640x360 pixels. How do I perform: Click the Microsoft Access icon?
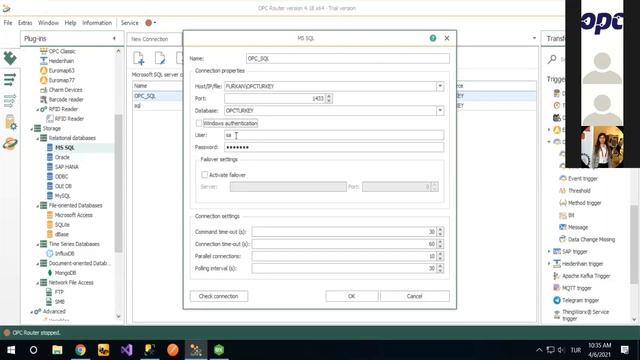[50, 215]
